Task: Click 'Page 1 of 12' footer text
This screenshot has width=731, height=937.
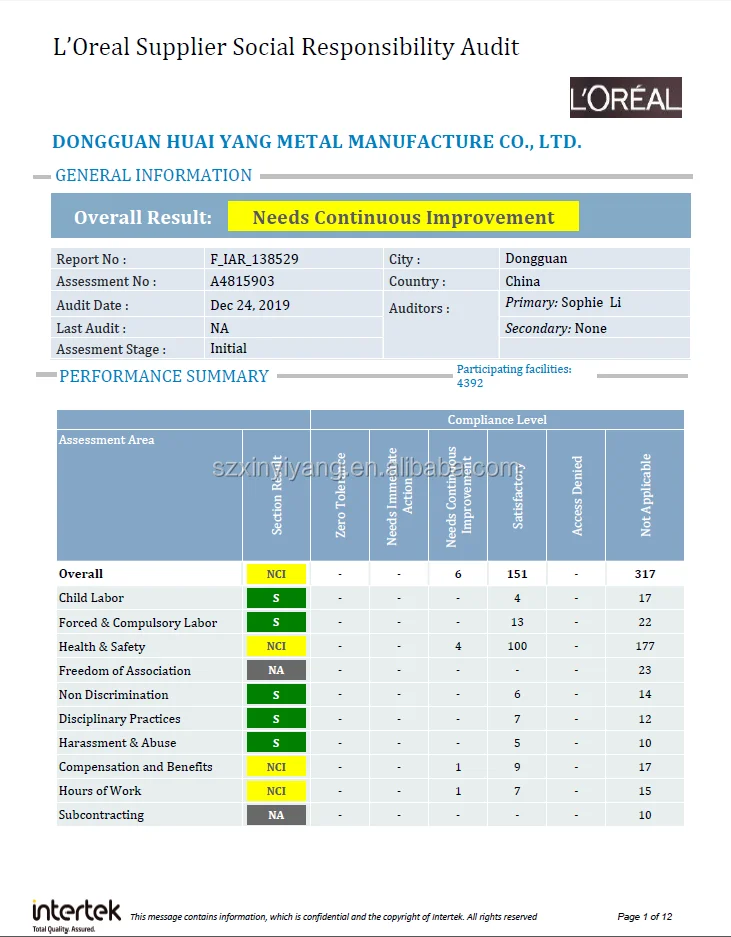Action: click(645, 916)
